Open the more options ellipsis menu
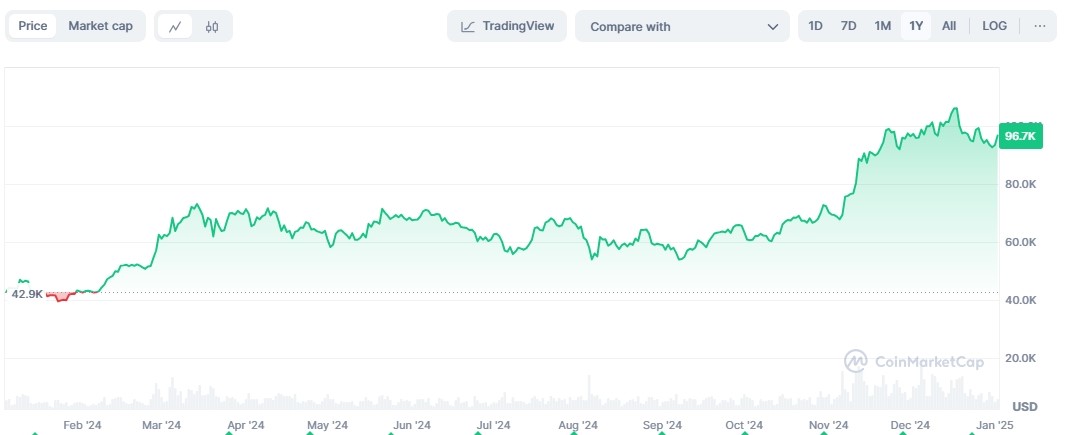The width and height of the screenshot is (1068, 435). (x=1040, y=26)
